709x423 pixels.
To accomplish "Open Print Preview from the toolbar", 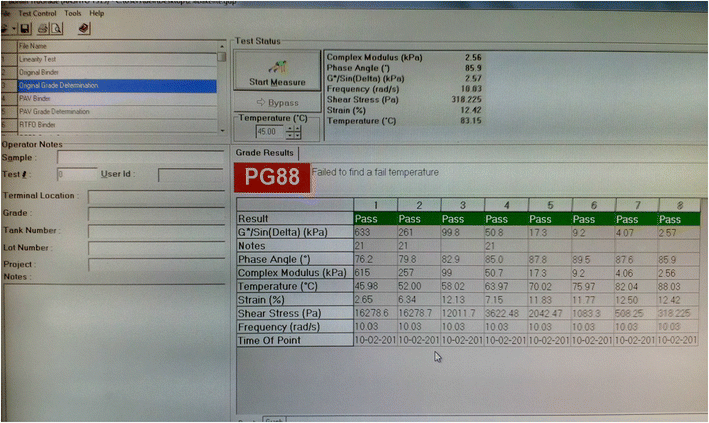I will 56,29.
